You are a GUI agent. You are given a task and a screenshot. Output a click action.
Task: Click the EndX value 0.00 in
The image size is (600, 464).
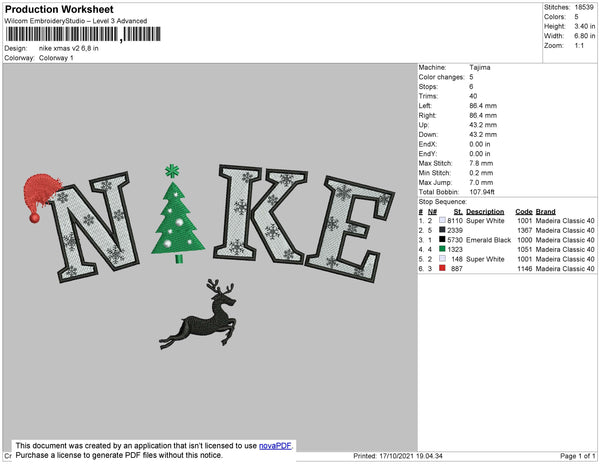(479, 144)
